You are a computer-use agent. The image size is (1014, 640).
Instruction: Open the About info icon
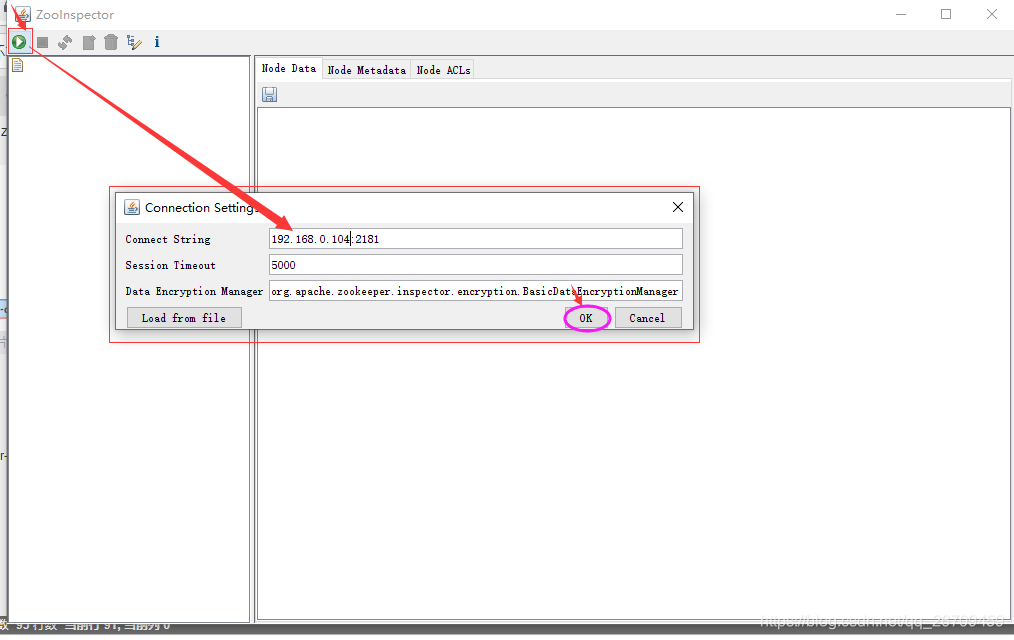tap(157, 42)
